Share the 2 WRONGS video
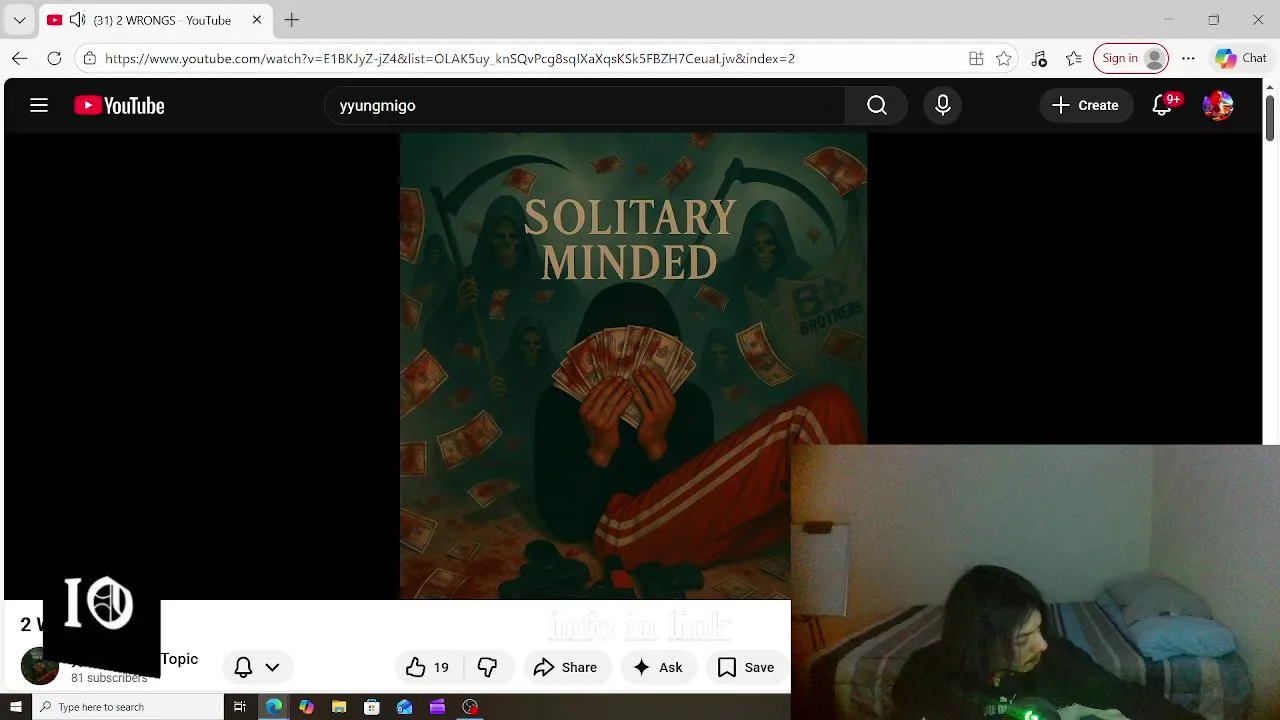 [x=565, y=667]
